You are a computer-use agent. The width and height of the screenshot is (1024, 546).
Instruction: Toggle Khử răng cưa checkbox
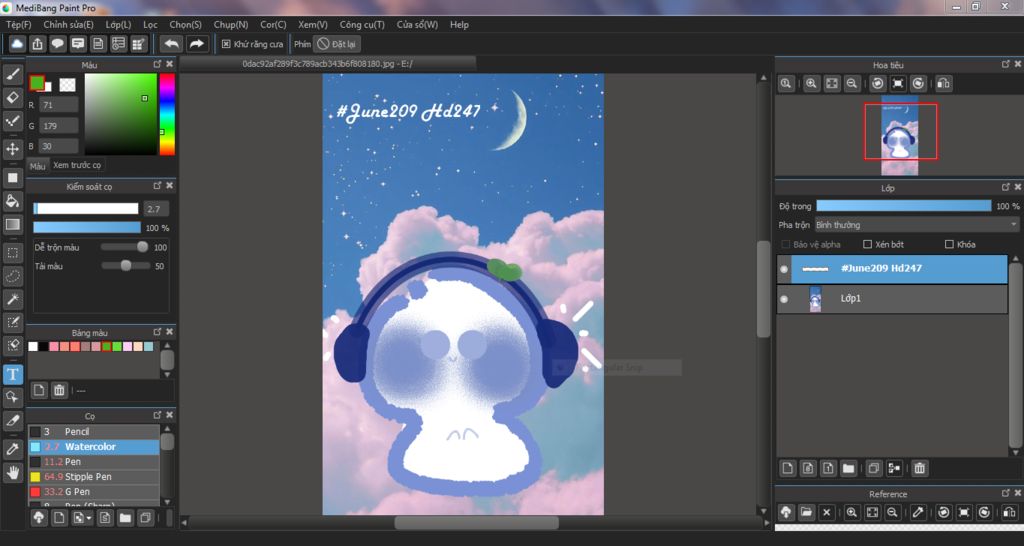[226, 44]
